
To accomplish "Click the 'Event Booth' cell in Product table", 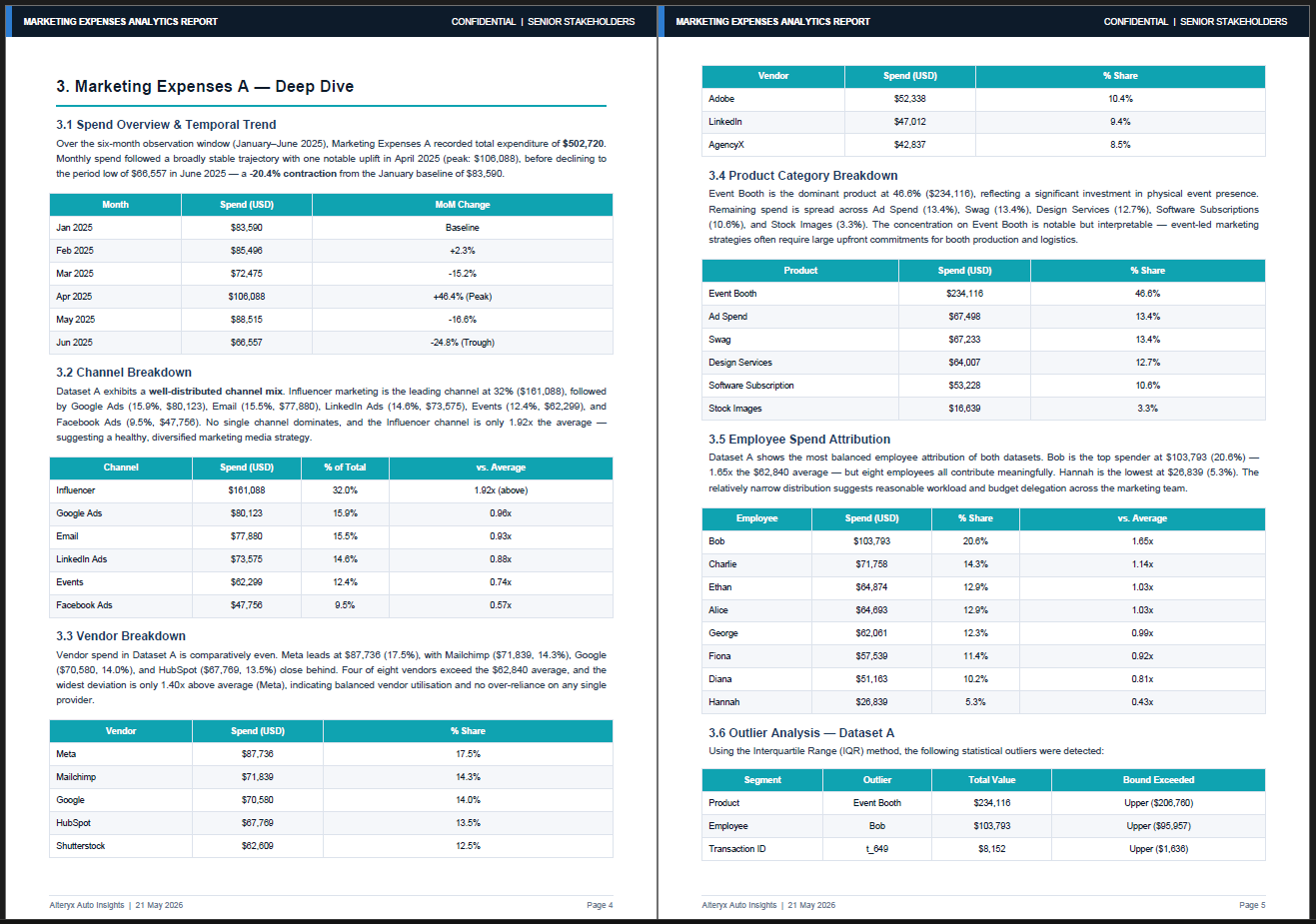I will [800, 294].
